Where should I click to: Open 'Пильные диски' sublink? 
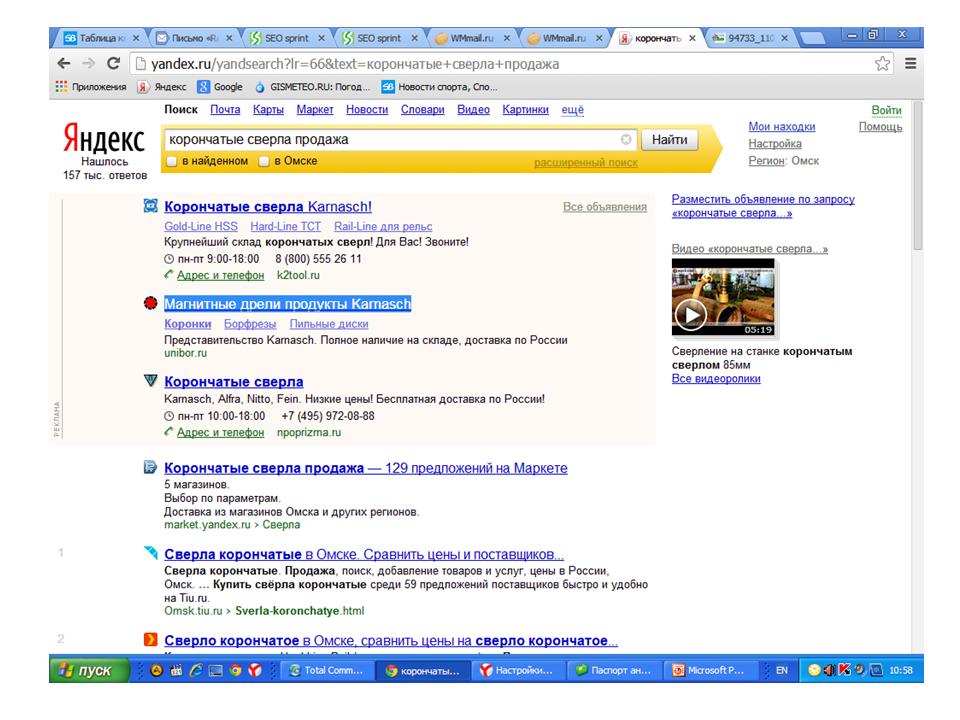click(x=329, y=324)
